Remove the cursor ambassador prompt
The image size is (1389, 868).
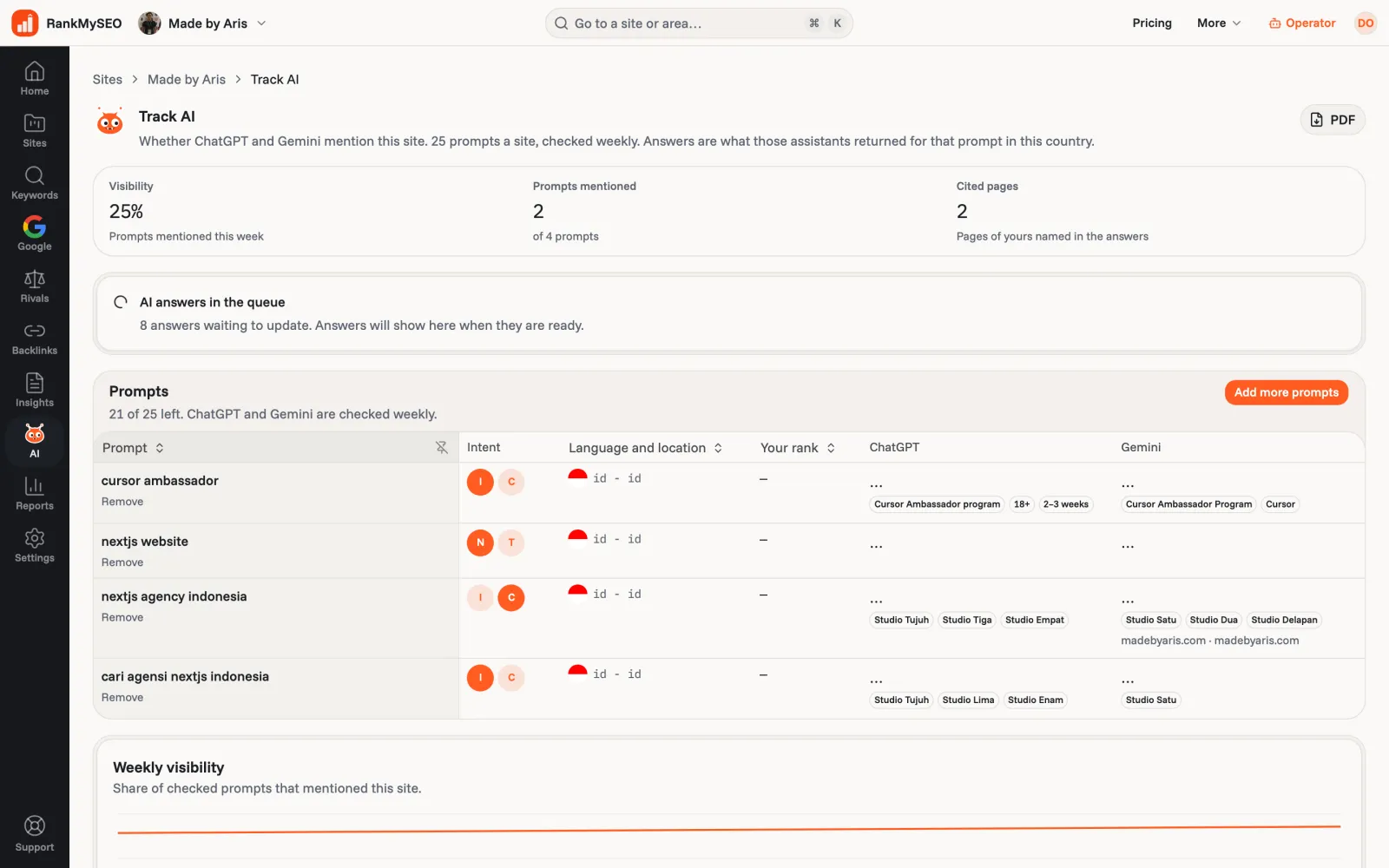122,502
